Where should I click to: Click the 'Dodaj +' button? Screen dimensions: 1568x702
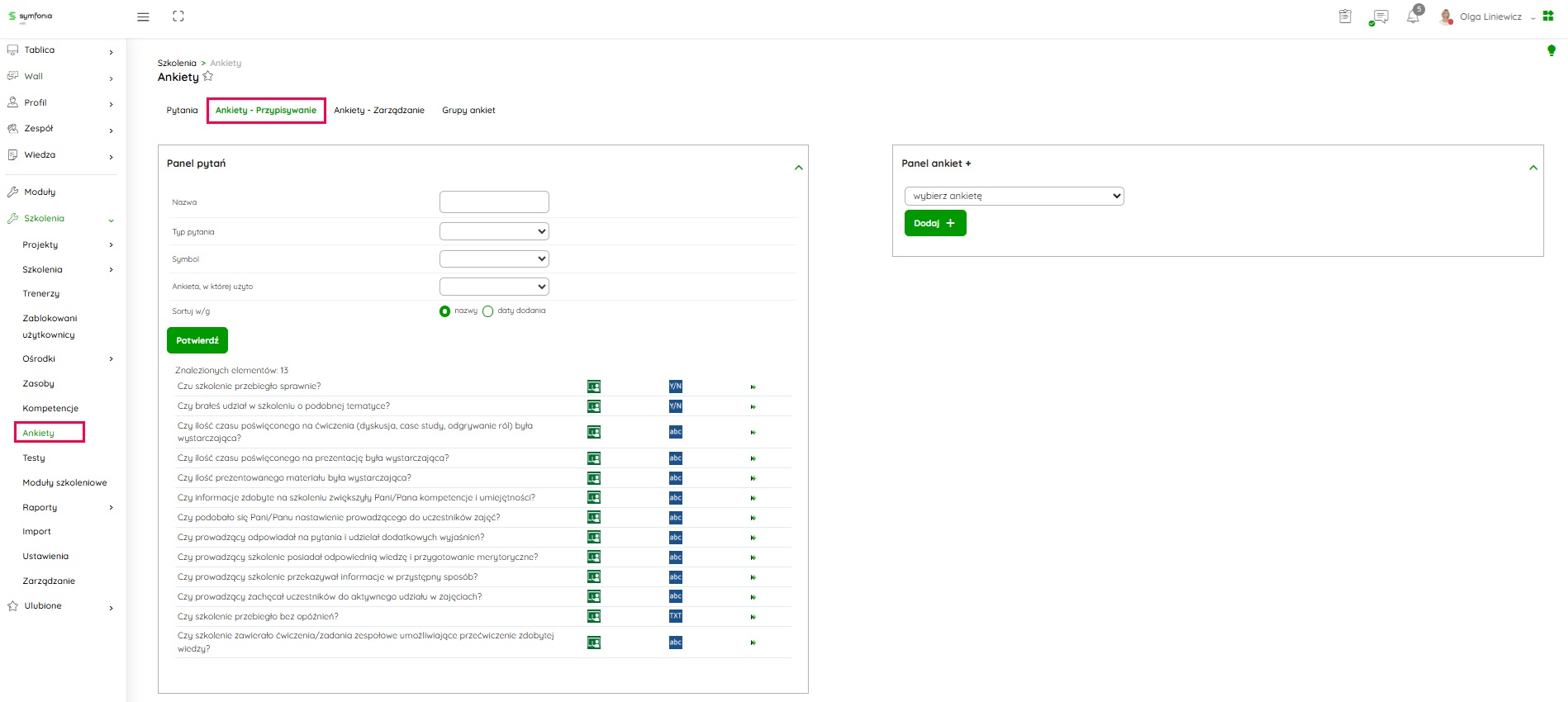(x=934, y=223)
